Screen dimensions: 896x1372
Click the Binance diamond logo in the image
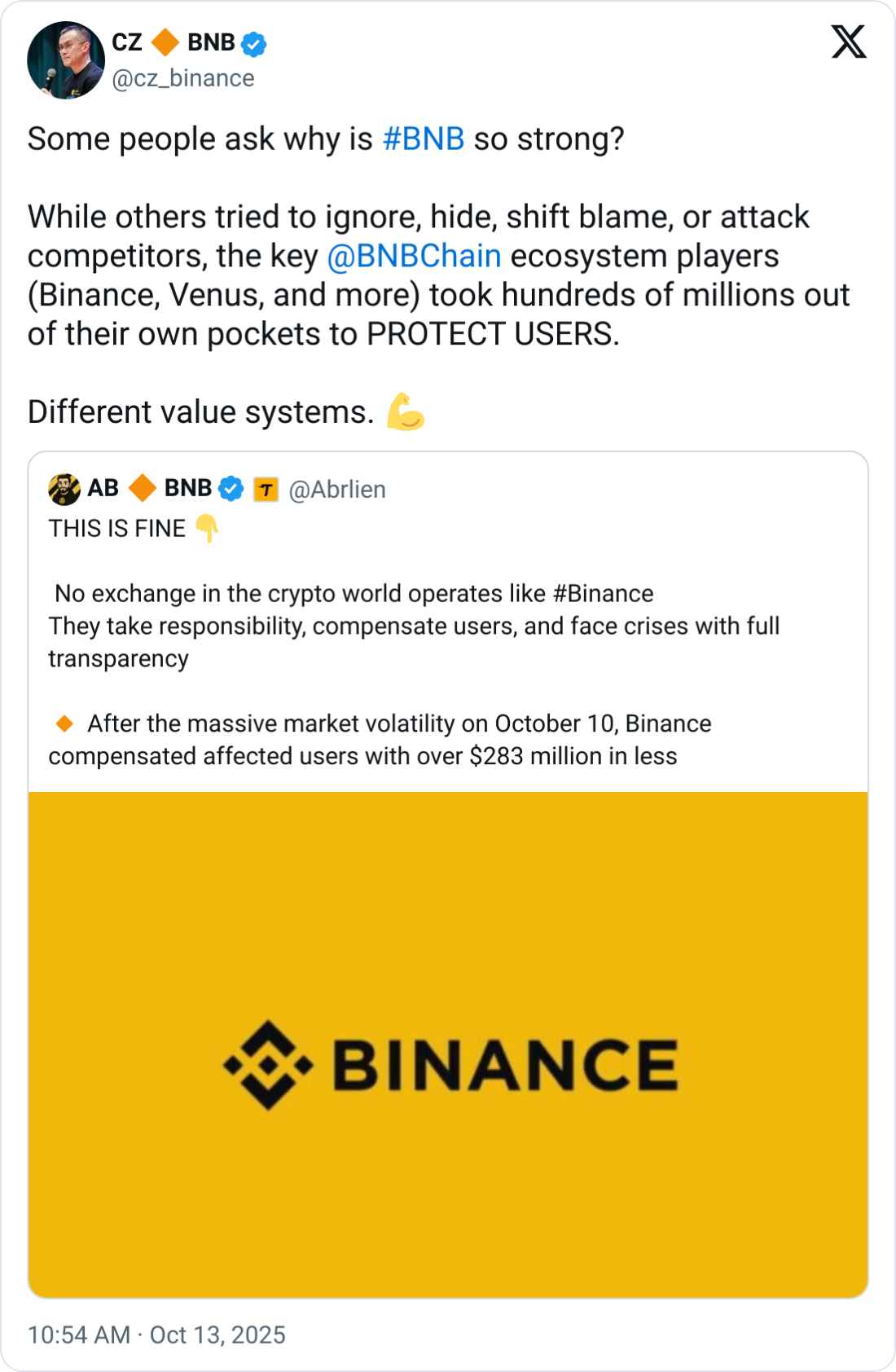click(268, 1064)
